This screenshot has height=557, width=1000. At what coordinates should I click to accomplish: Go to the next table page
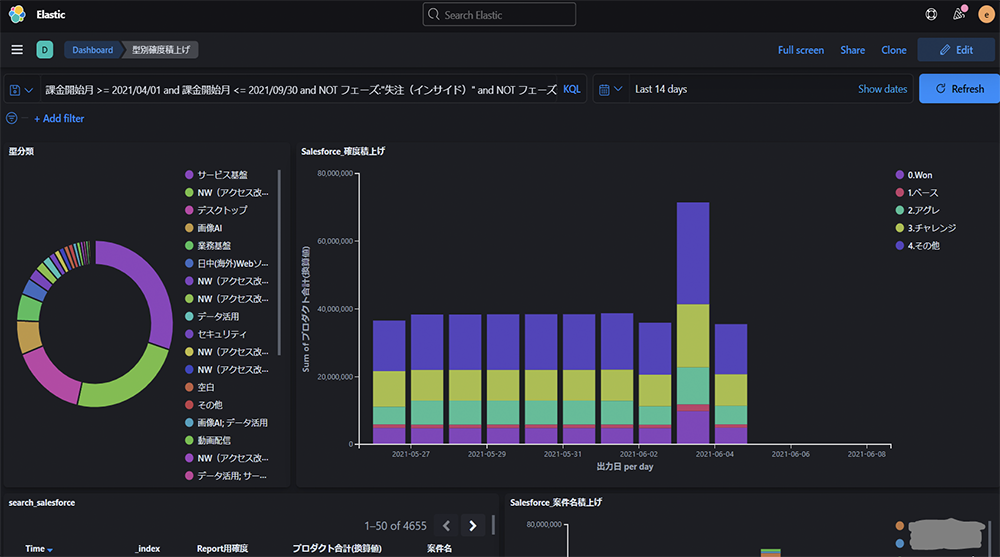click(473, 526)
